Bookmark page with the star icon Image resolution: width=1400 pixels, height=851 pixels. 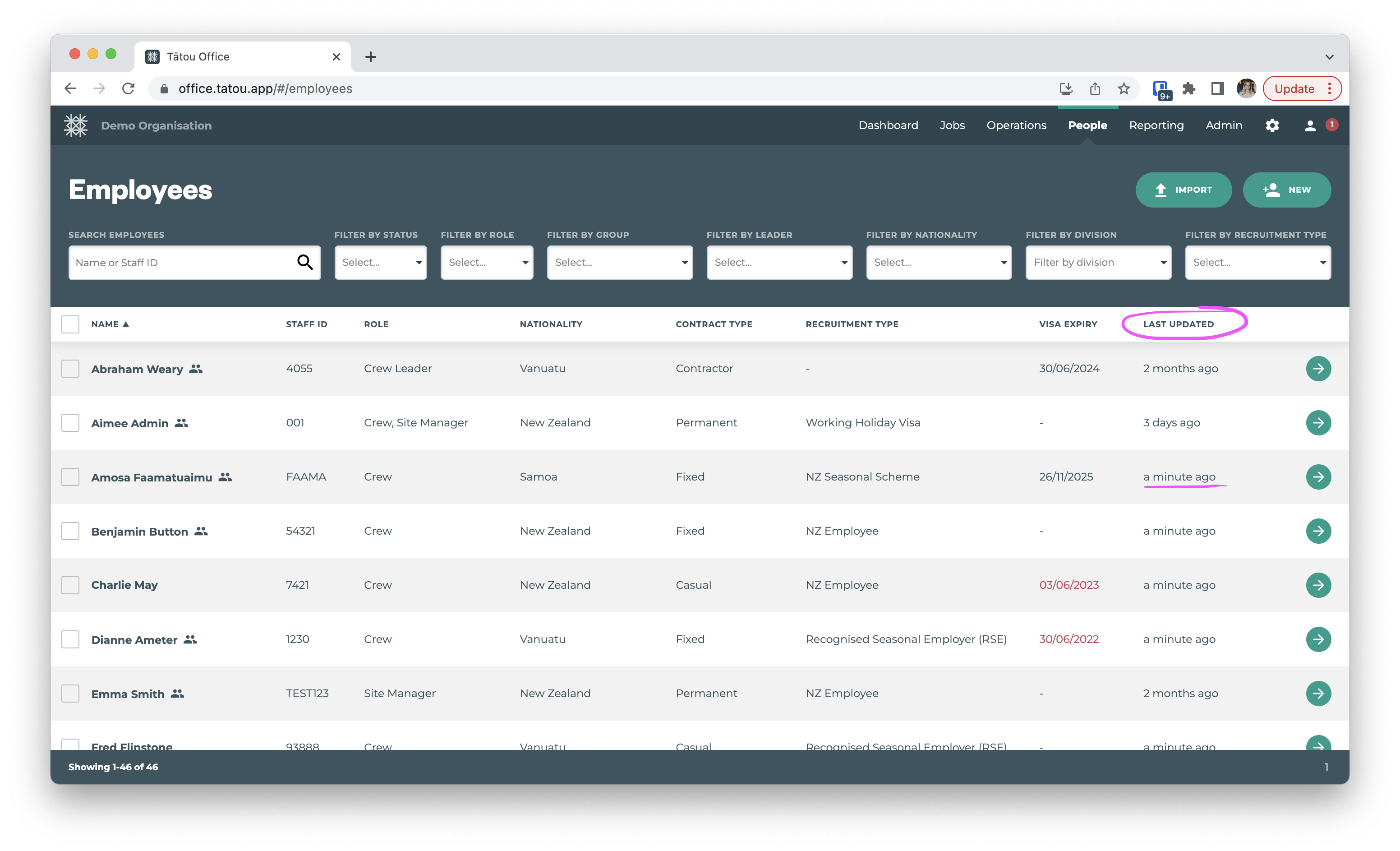pos(1124,89)
